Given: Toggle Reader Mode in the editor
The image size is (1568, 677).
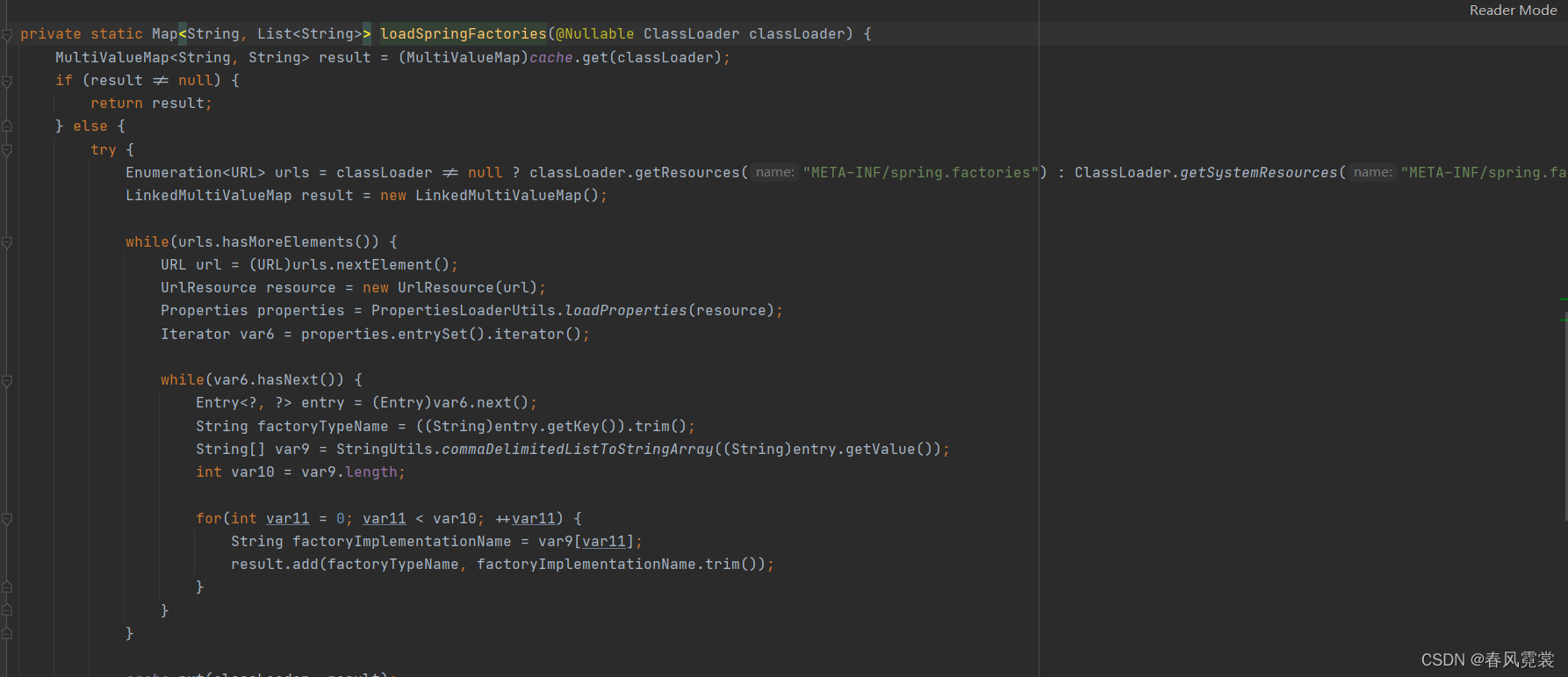Looking at the screenshot, I should (1513, 11).
